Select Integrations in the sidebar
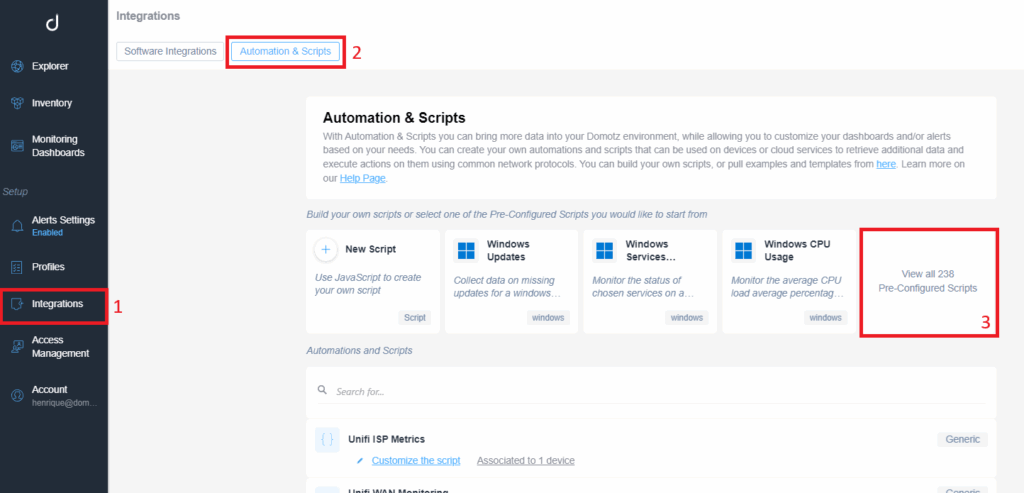The height and width of the screenshot is (493, 1024). tap(55, 304)
